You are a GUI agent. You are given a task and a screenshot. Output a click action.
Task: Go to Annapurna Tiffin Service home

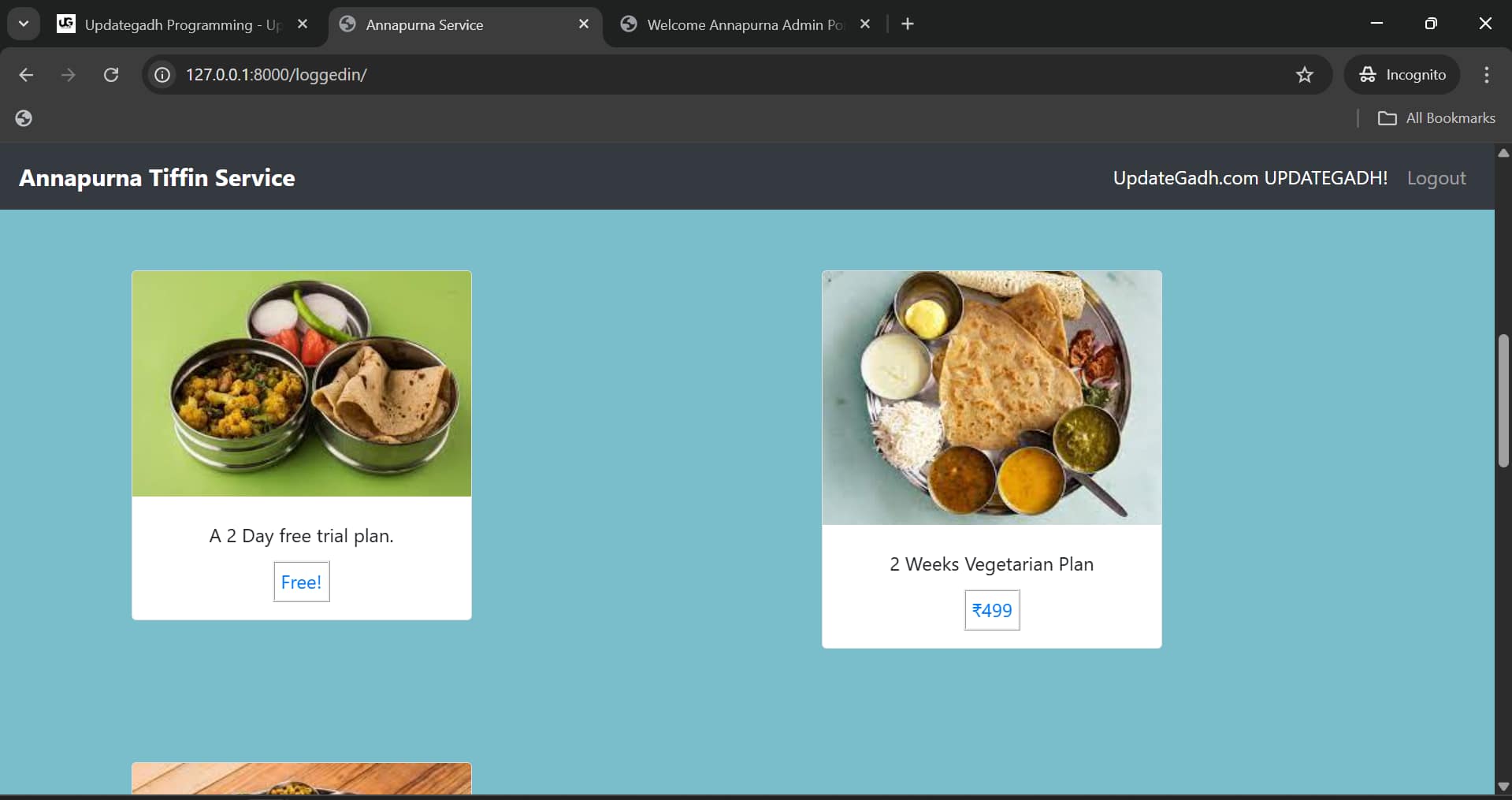157,178
